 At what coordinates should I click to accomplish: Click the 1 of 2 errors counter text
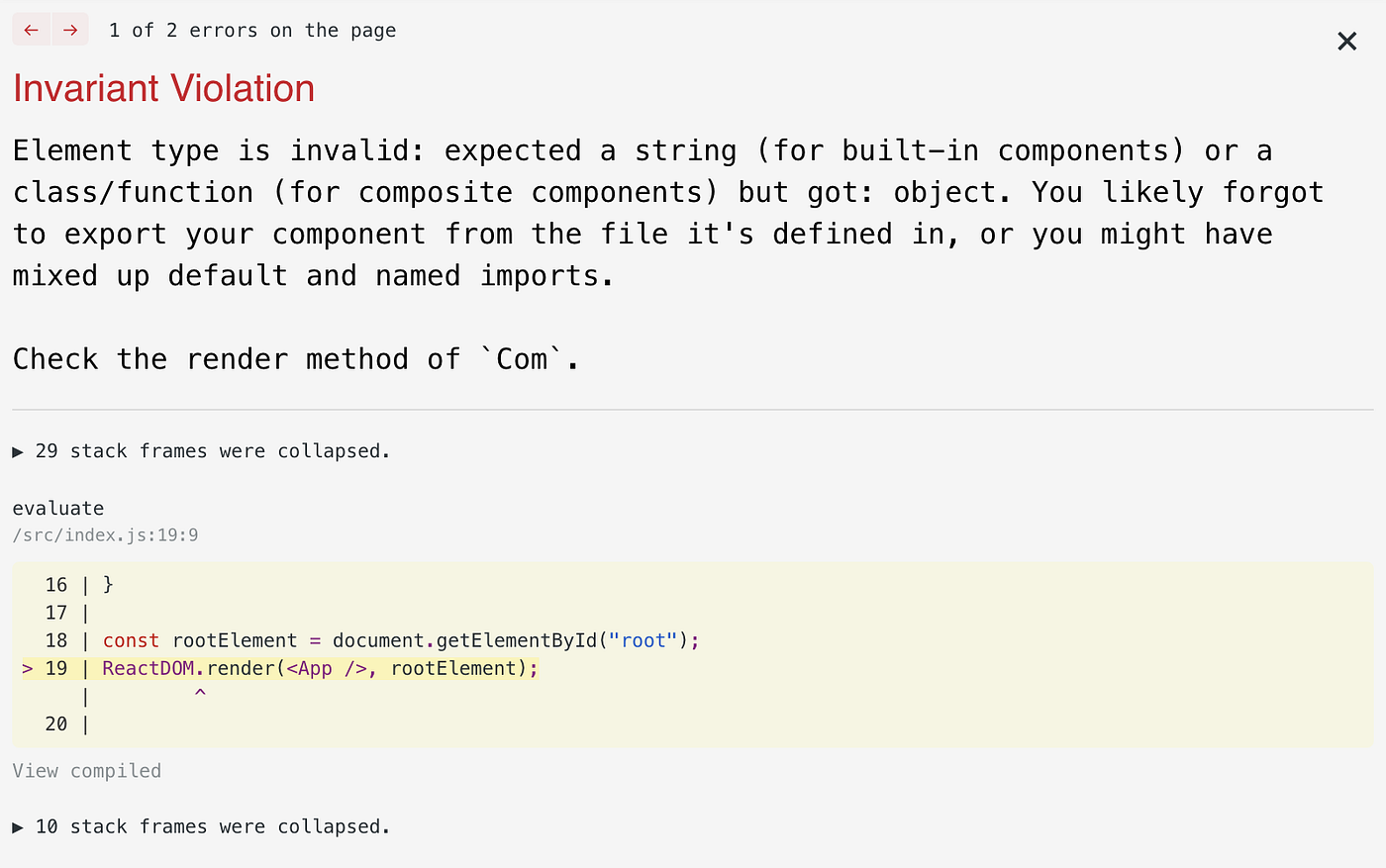pos(252,30)
